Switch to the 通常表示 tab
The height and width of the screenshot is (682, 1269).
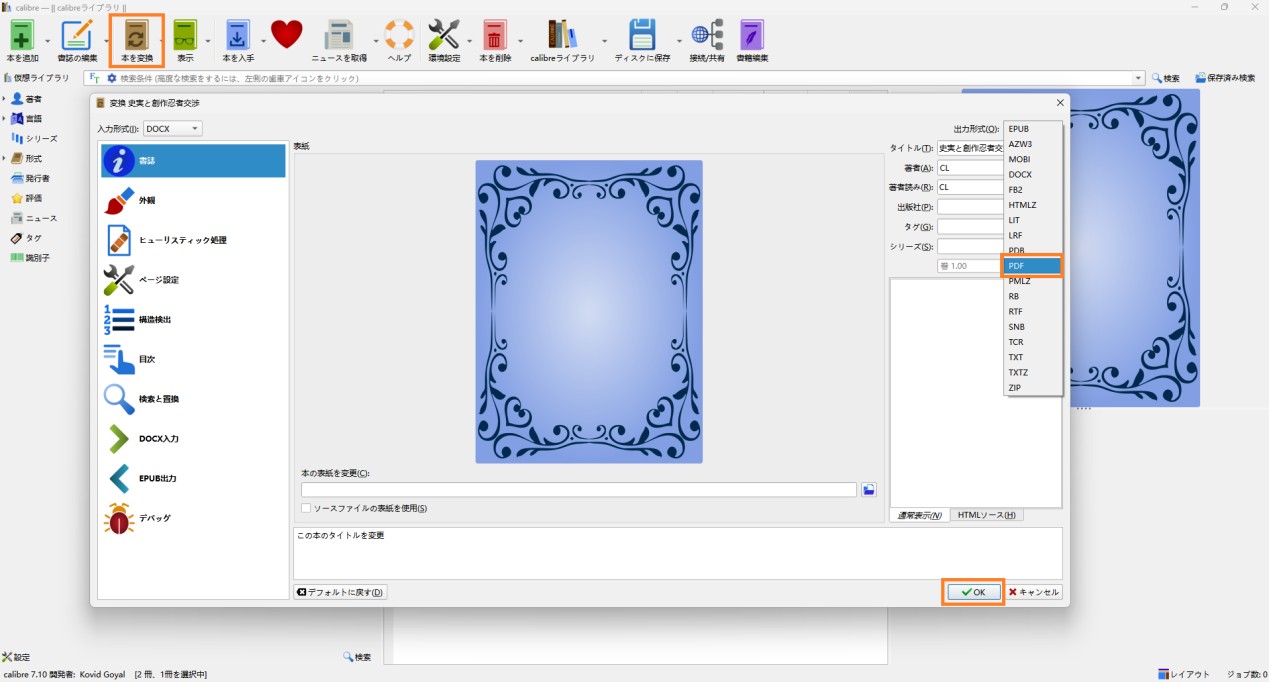pyautogui.click(x=919, y=515)
